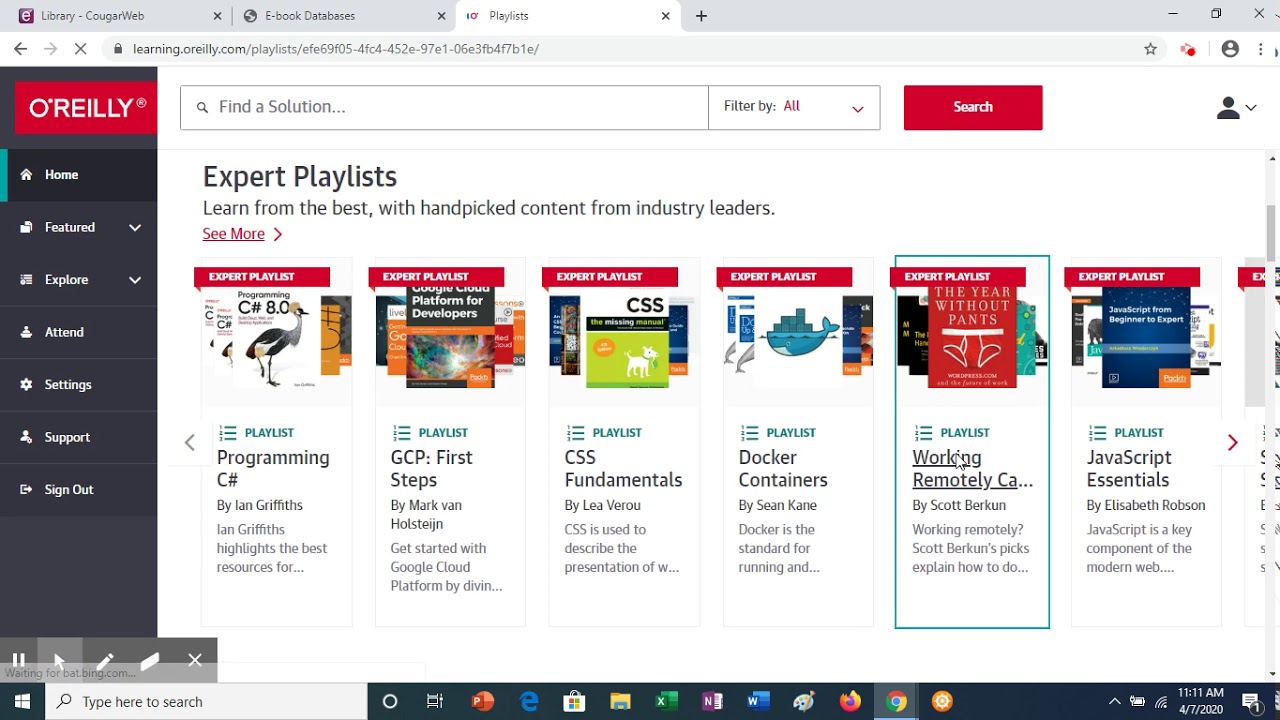
Task: Open the Windows Start menu
Action: pyautogui.click(x=23, y=701)
